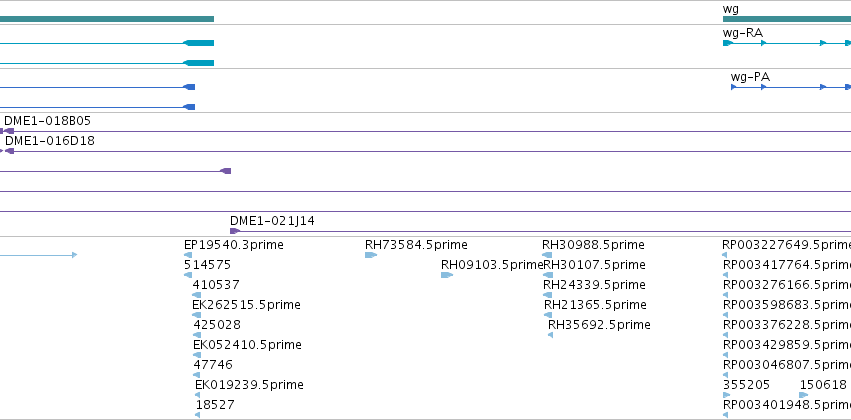Viewport: 851px width, 420px height.
Task: Click the RH30988.5prime label
Action: (593, 245)
